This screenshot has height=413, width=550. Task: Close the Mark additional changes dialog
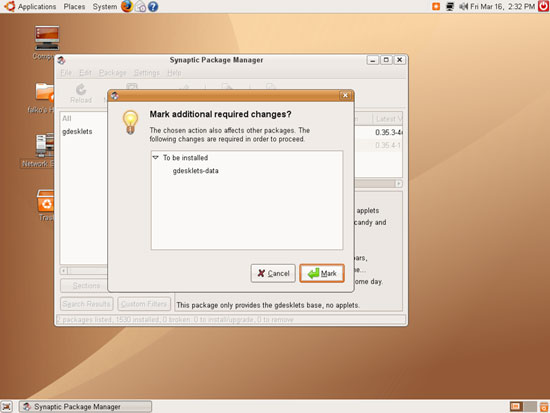(345, 95)
